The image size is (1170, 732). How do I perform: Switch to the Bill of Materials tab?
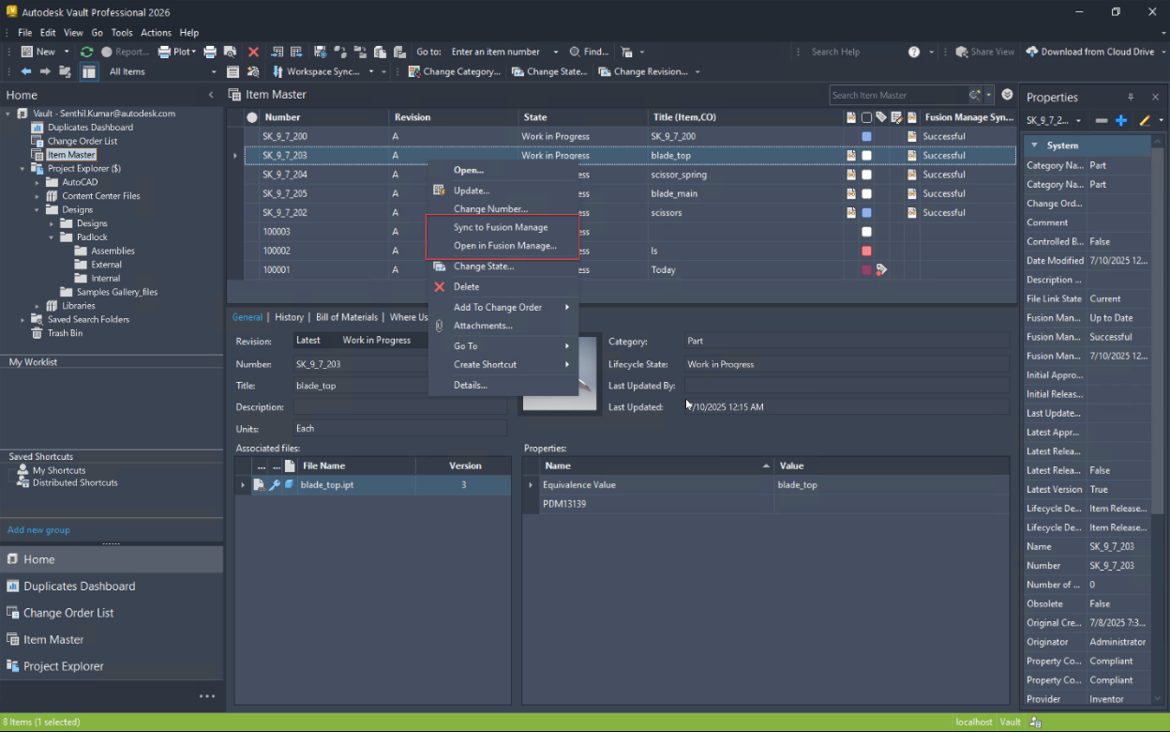346,317
